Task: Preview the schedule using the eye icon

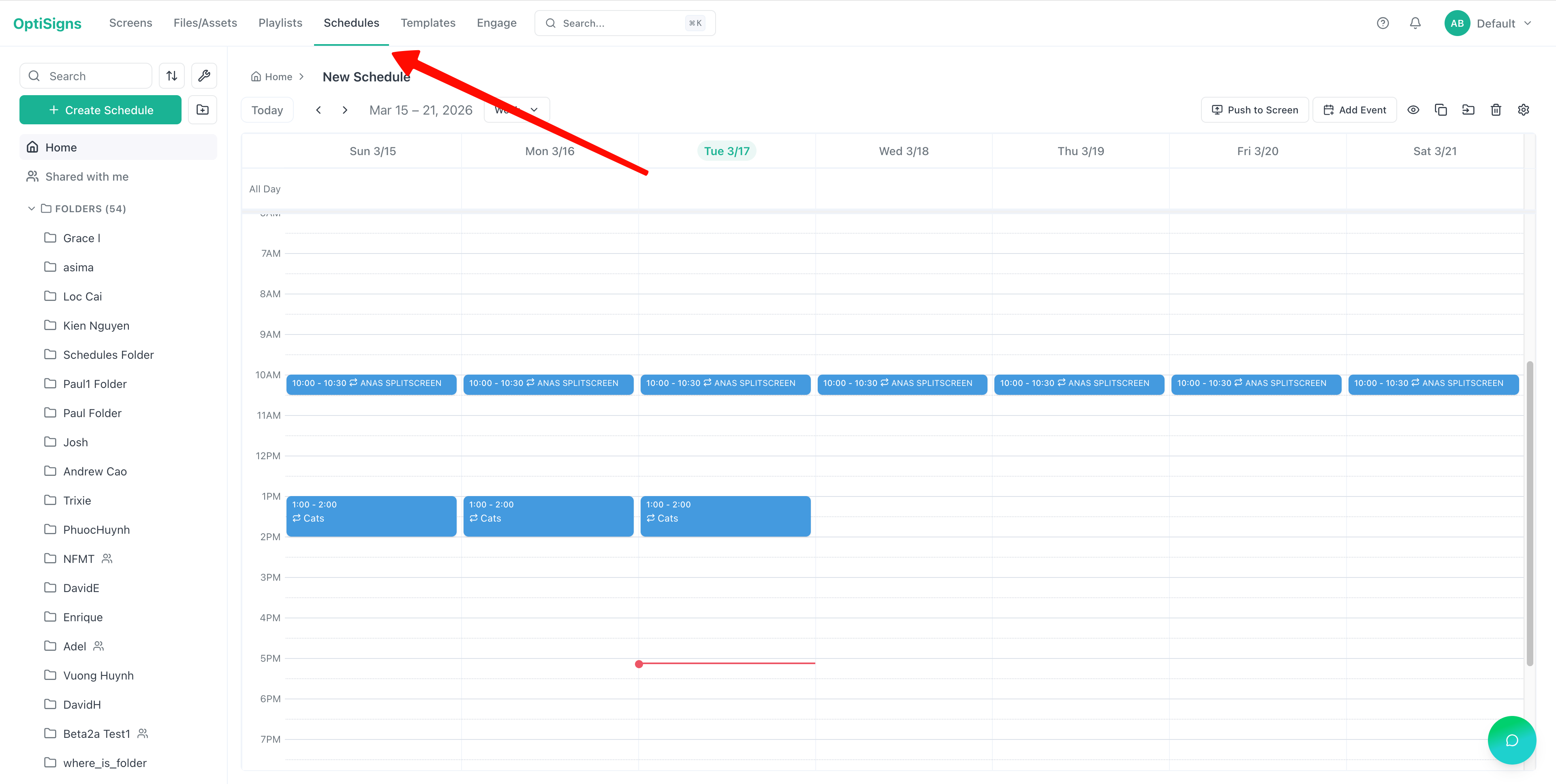Action: (1413, 109)
